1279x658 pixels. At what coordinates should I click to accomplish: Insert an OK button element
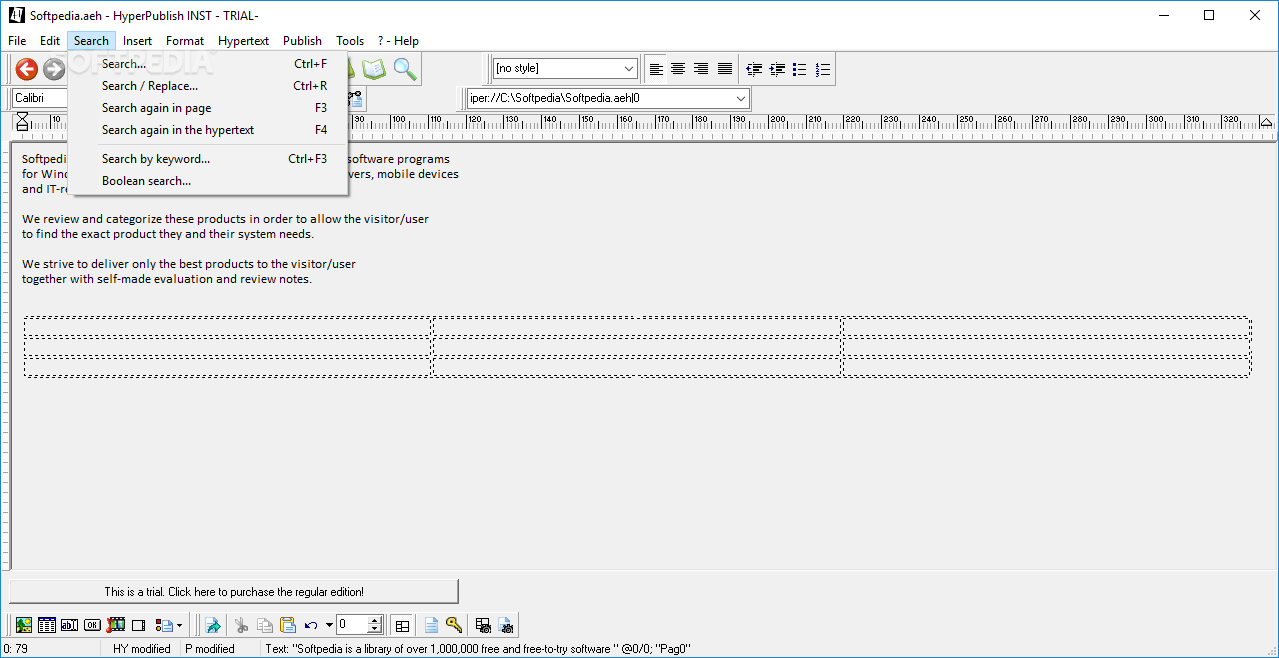click(92, 625)
